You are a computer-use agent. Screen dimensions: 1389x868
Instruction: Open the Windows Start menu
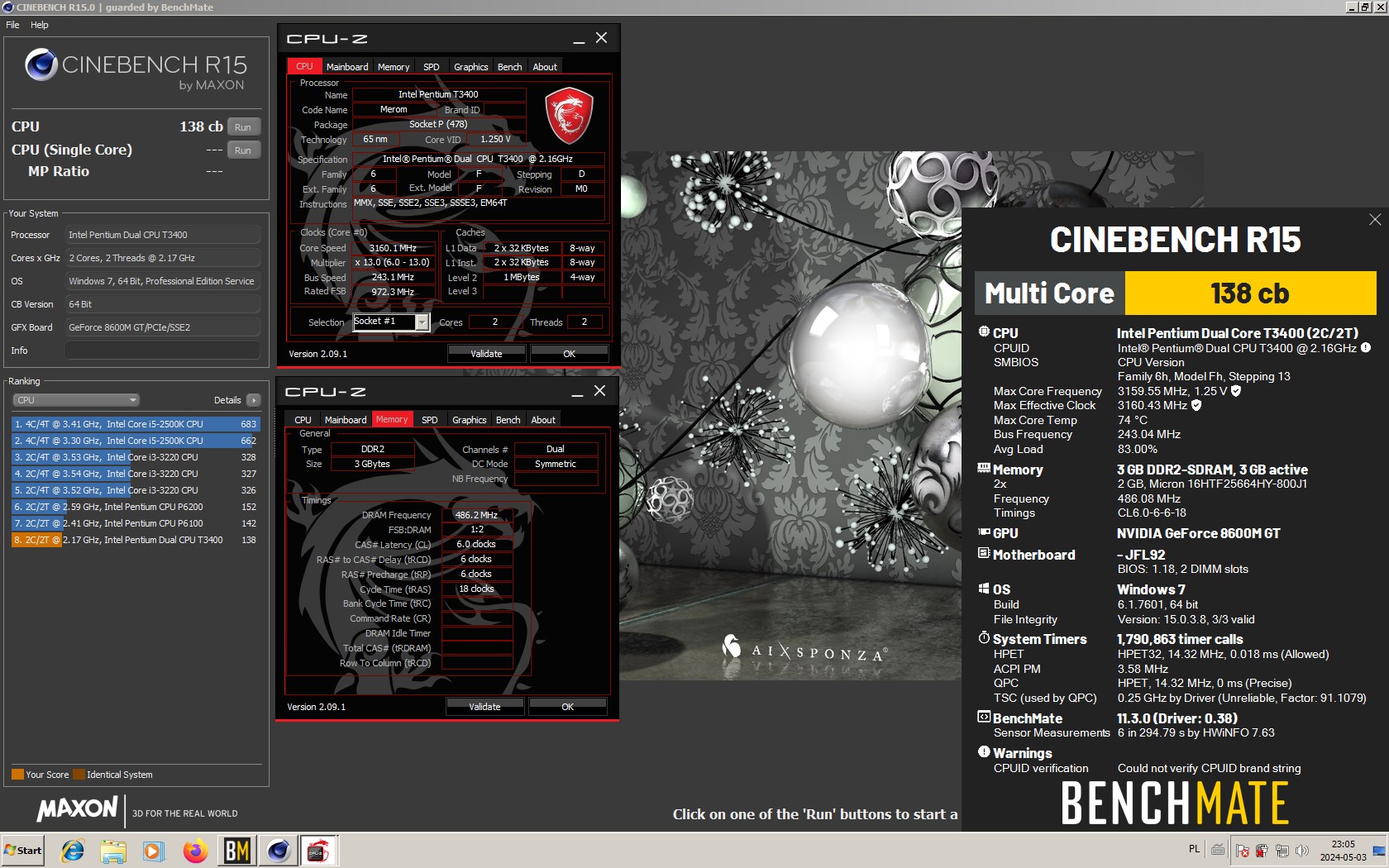coord(23,851)
